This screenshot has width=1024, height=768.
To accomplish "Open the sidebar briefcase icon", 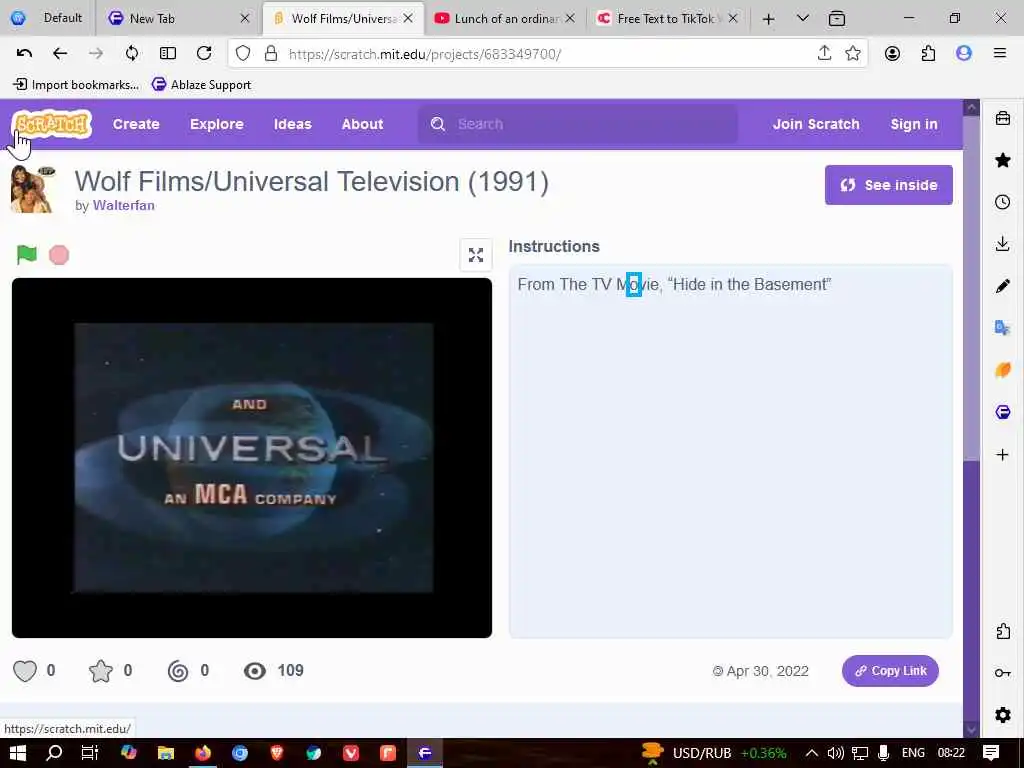I will (1002, 118).
